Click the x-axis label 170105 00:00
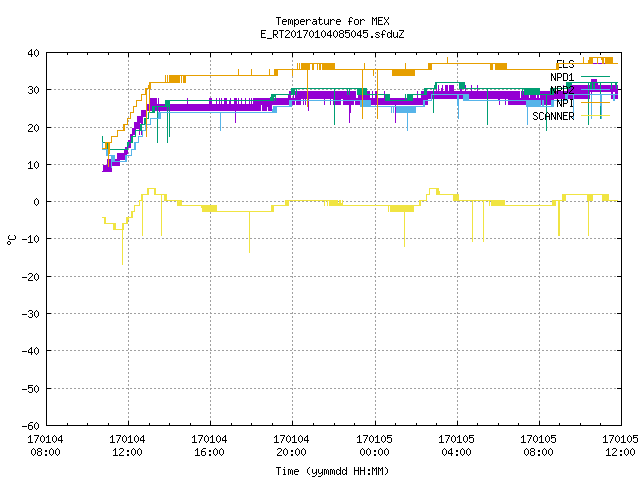This screenshot has height=480, width=640. [x=374, y=446]
